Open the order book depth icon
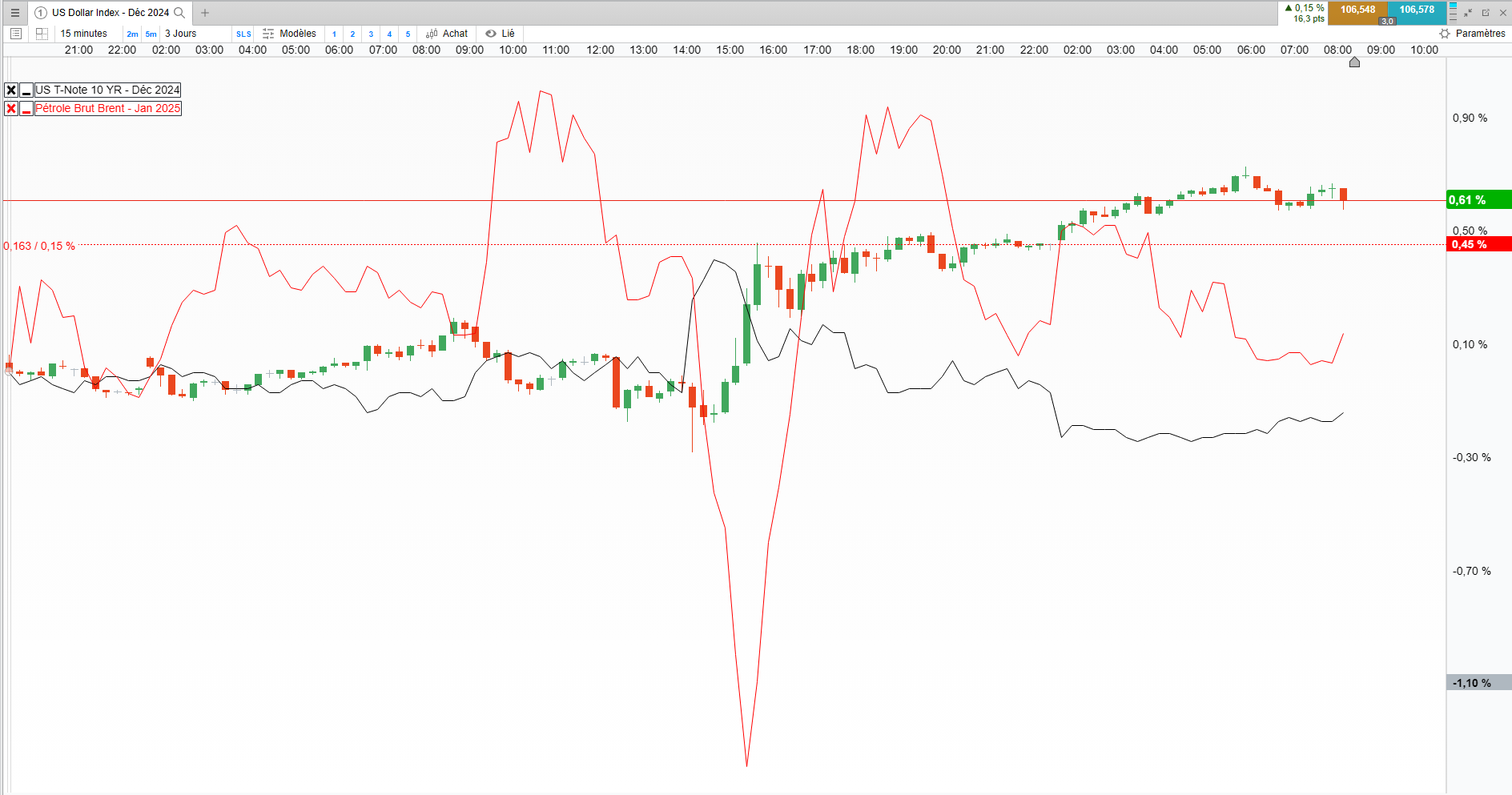Image resolution: width=1512 pixels, height=795 pixels. point(1453,12)
